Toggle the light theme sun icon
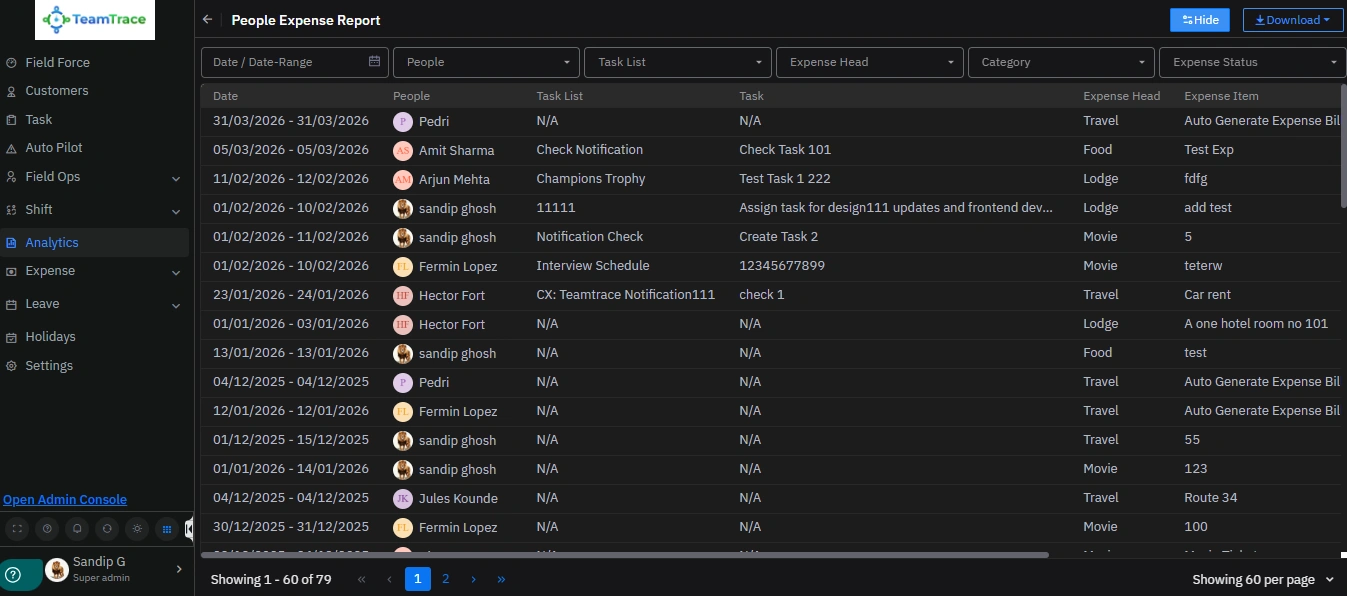Screen dimensions: 1347x596 tap(137, 528)
